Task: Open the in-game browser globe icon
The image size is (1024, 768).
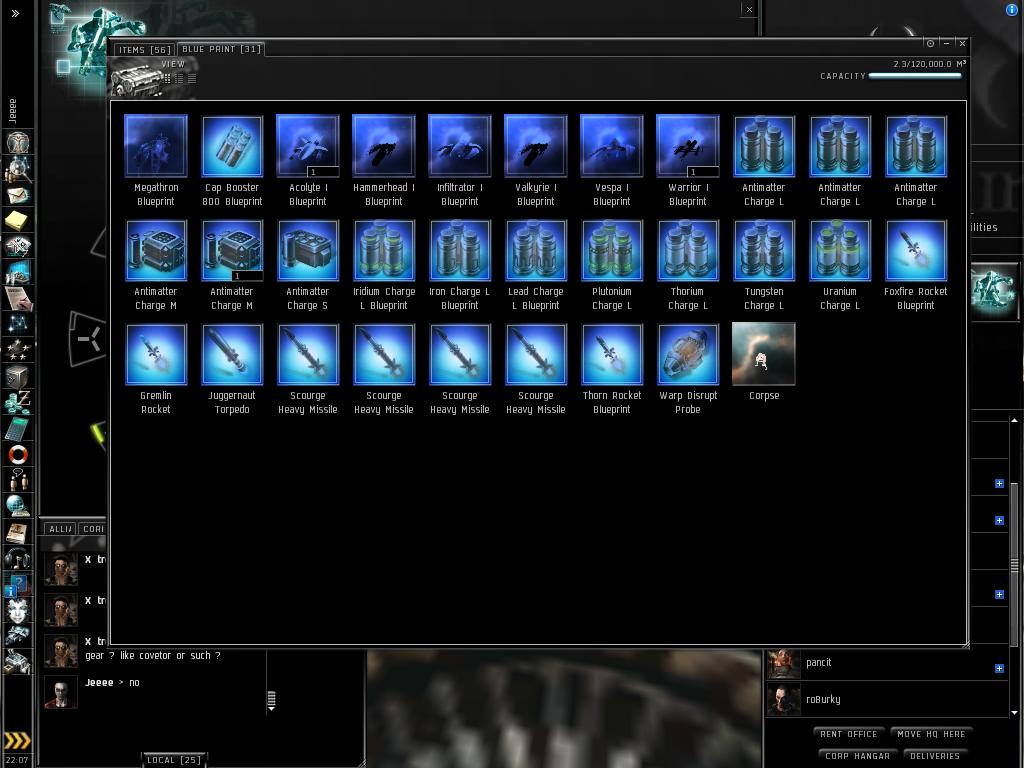Action: point(18,506)
